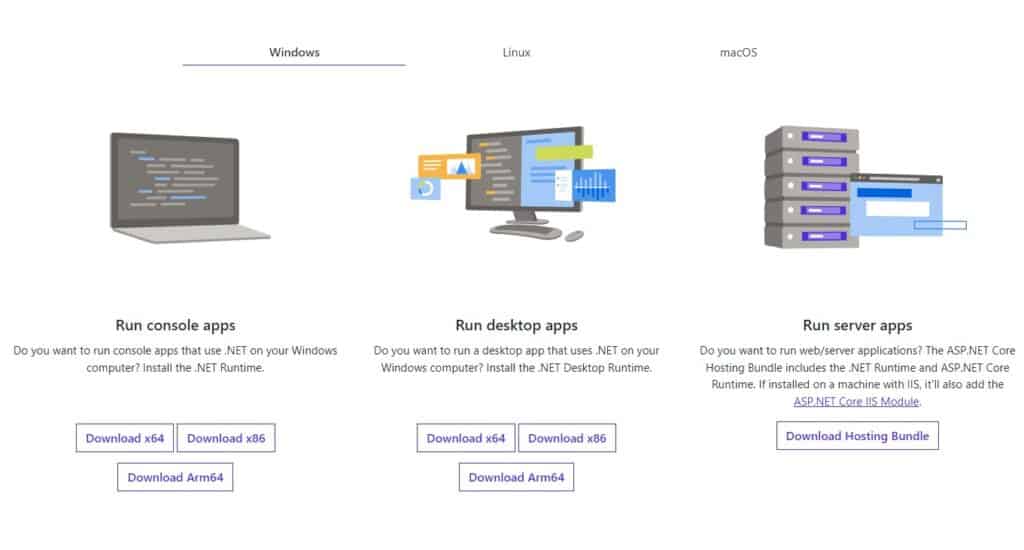Select the Windows tab
This screenshot has height=550, width=1024.
(x=294, y=52)
